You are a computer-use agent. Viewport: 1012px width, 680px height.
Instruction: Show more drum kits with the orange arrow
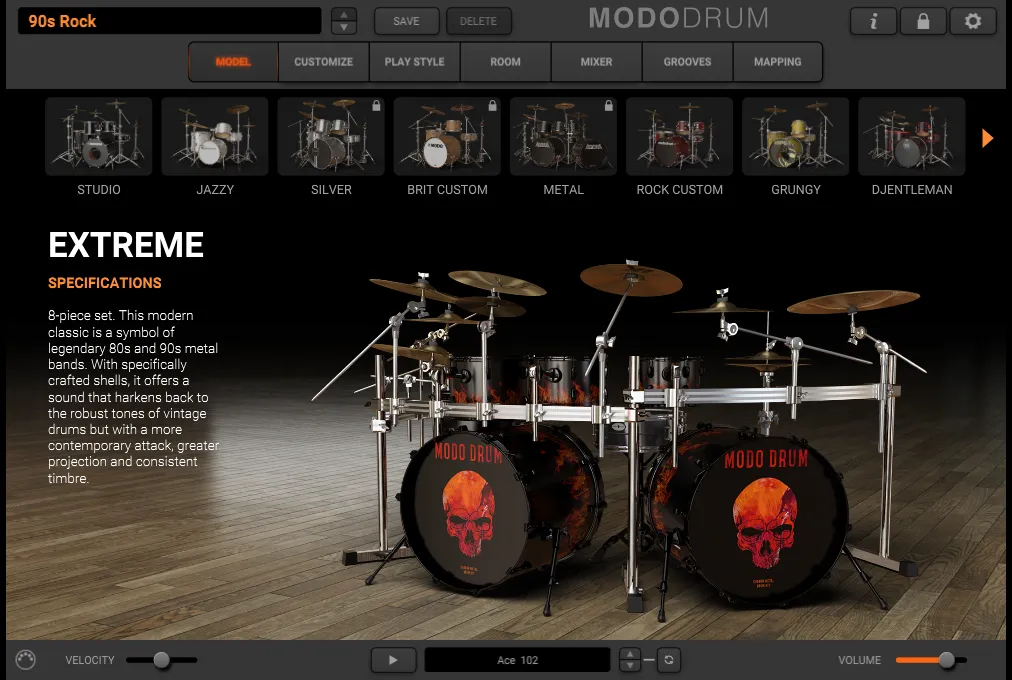(x=987, y=138)
